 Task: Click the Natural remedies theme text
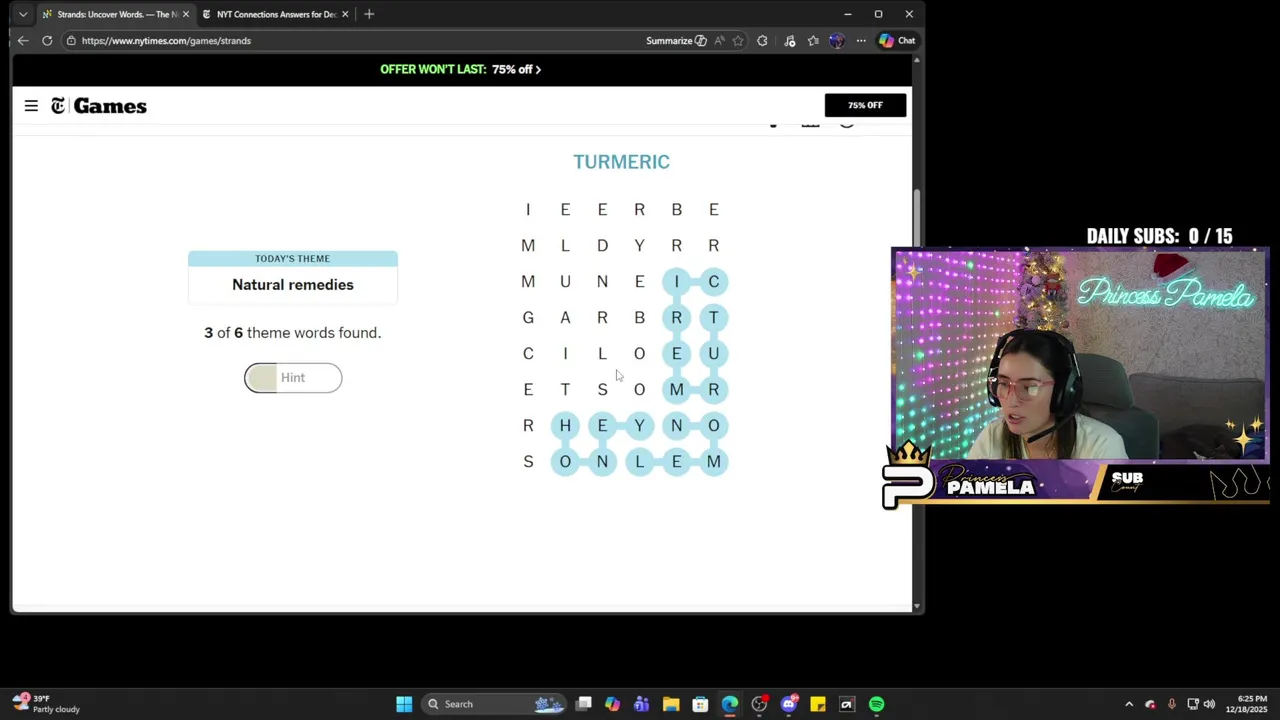(293, 285)
